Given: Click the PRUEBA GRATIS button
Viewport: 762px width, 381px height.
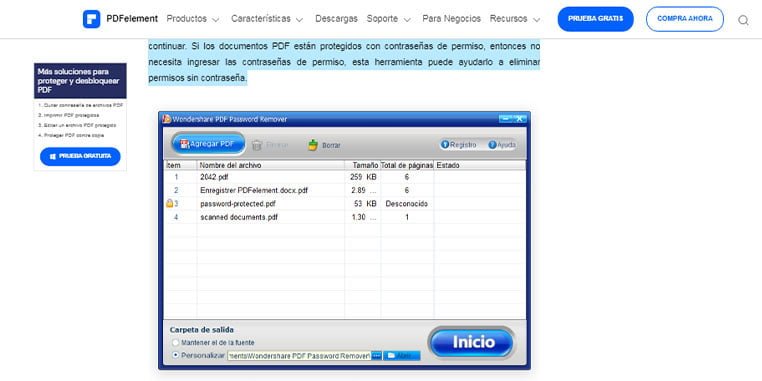Looking at the screenshot, I should (x=595, y=19).
